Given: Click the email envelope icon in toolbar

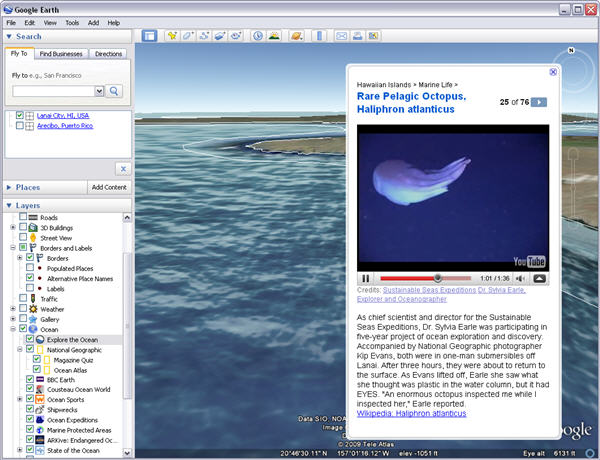Looking at the screenshot, I should [x=342, y=36].
